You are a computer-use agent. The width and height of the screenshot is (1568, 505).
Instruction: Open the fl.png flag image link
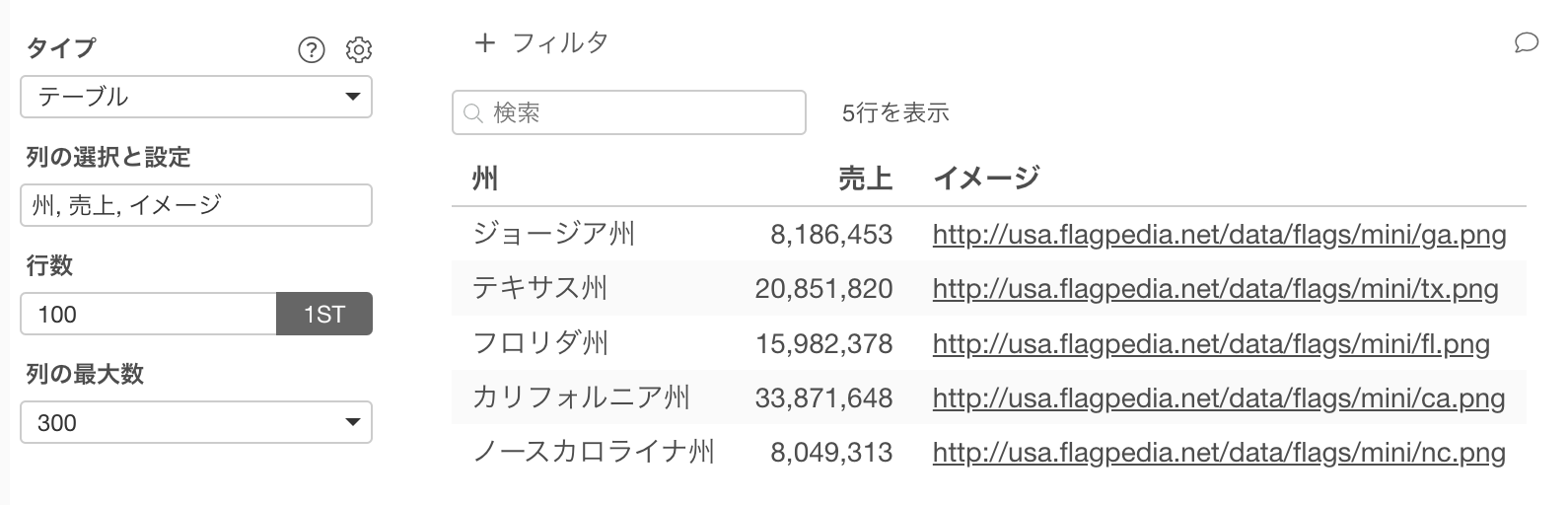click(x=1211, y=344)
